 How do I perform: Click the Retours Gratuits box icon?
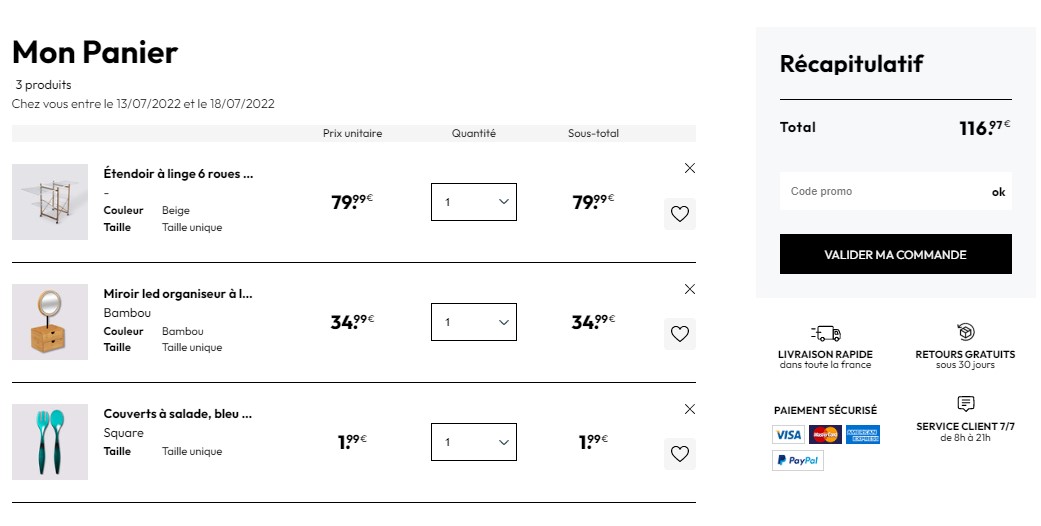point(965,331)
